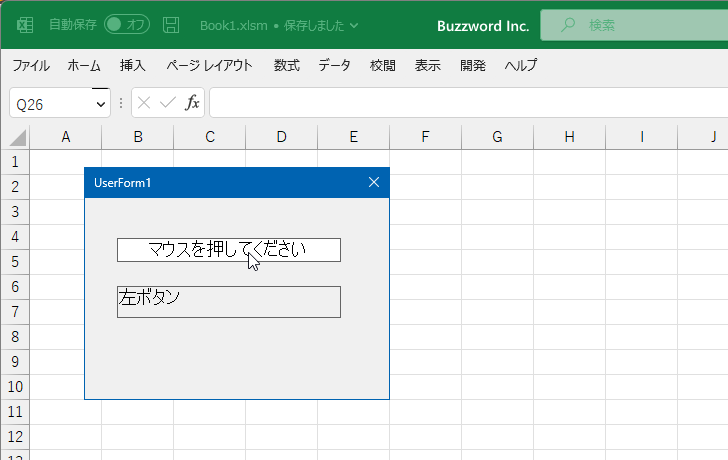This screenshot has width=728, height=460.
Task: Click the Buzzword Inc. account name
Action: tap(483, 26)
